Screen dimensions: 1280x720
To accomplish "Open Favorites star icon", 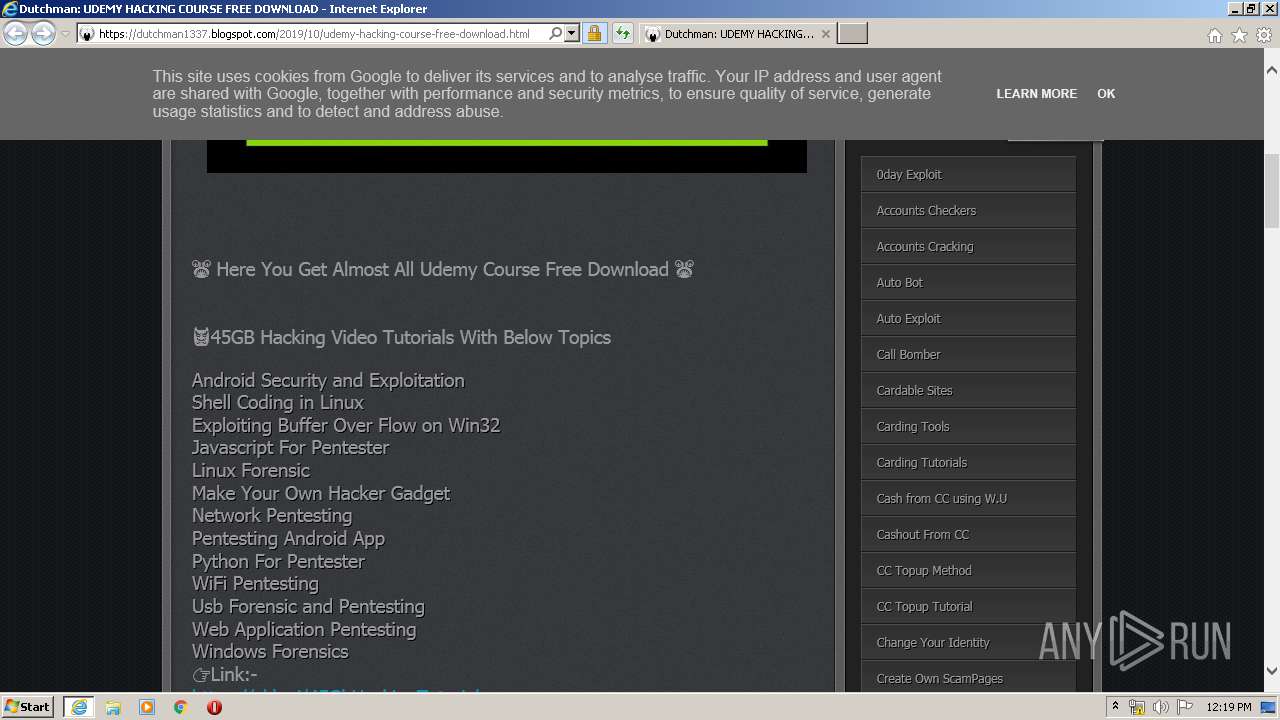I will point(1239,35).
